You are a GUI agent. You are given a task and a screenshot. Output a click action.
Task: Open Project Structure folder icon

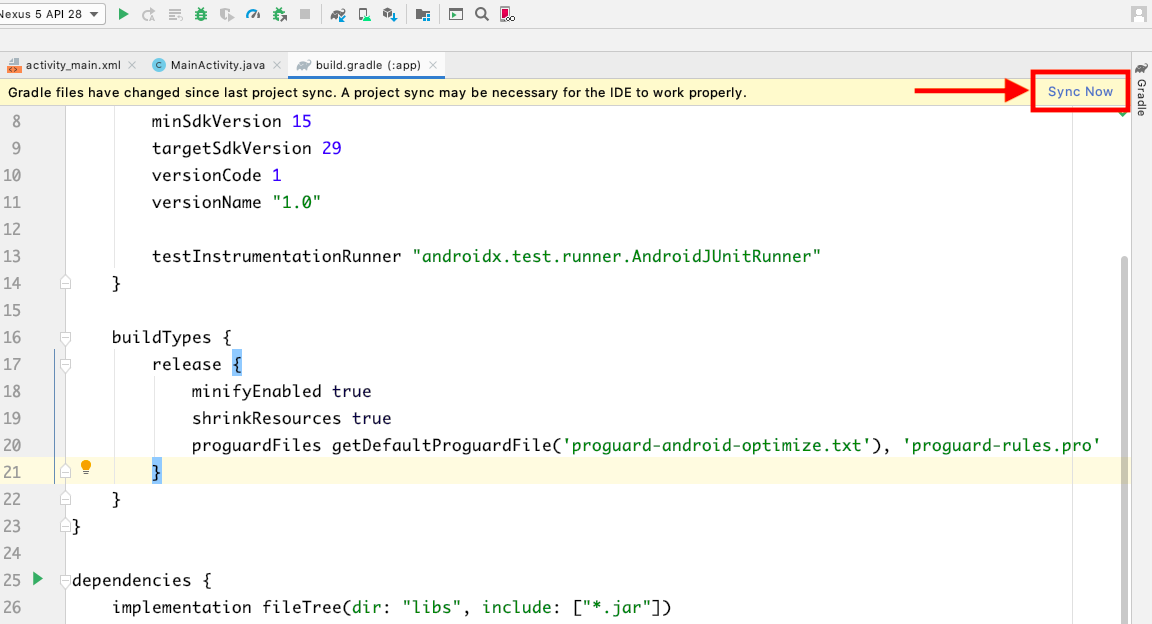click(422, 14)
